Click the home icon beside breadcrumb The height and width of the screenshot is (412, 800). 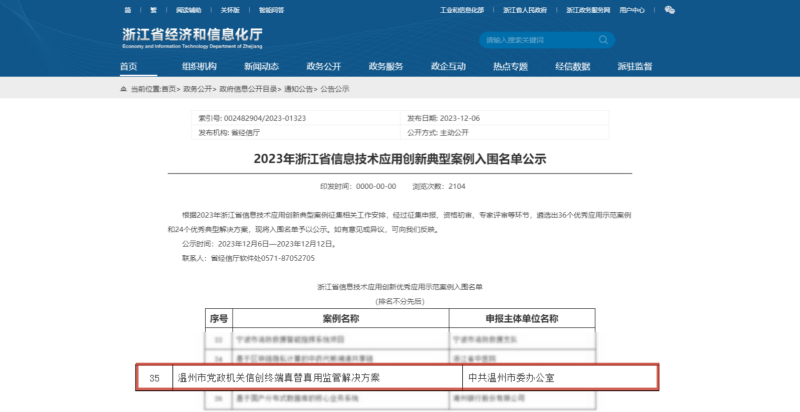point(123,89)
